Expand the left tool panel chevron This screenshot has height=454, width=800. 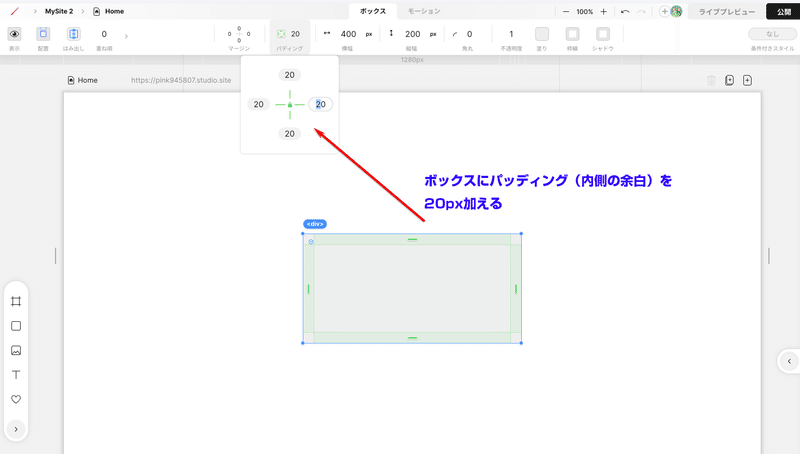[x=16, y=430]
